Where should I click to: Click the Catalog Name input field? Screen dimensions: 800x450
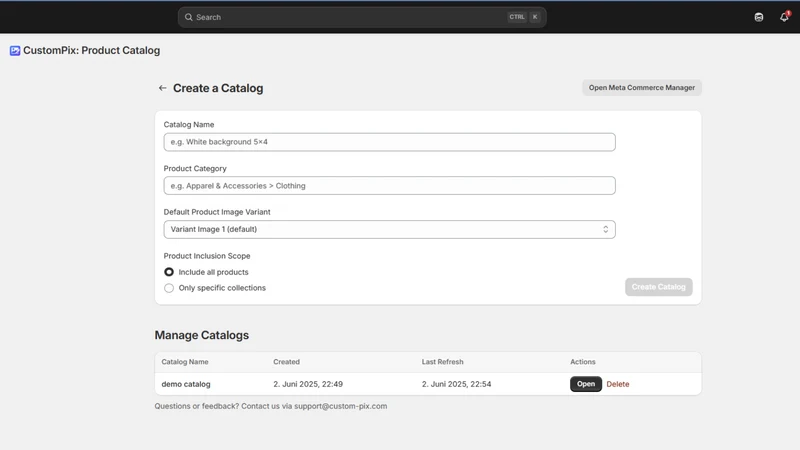click(x=389, y=142)
